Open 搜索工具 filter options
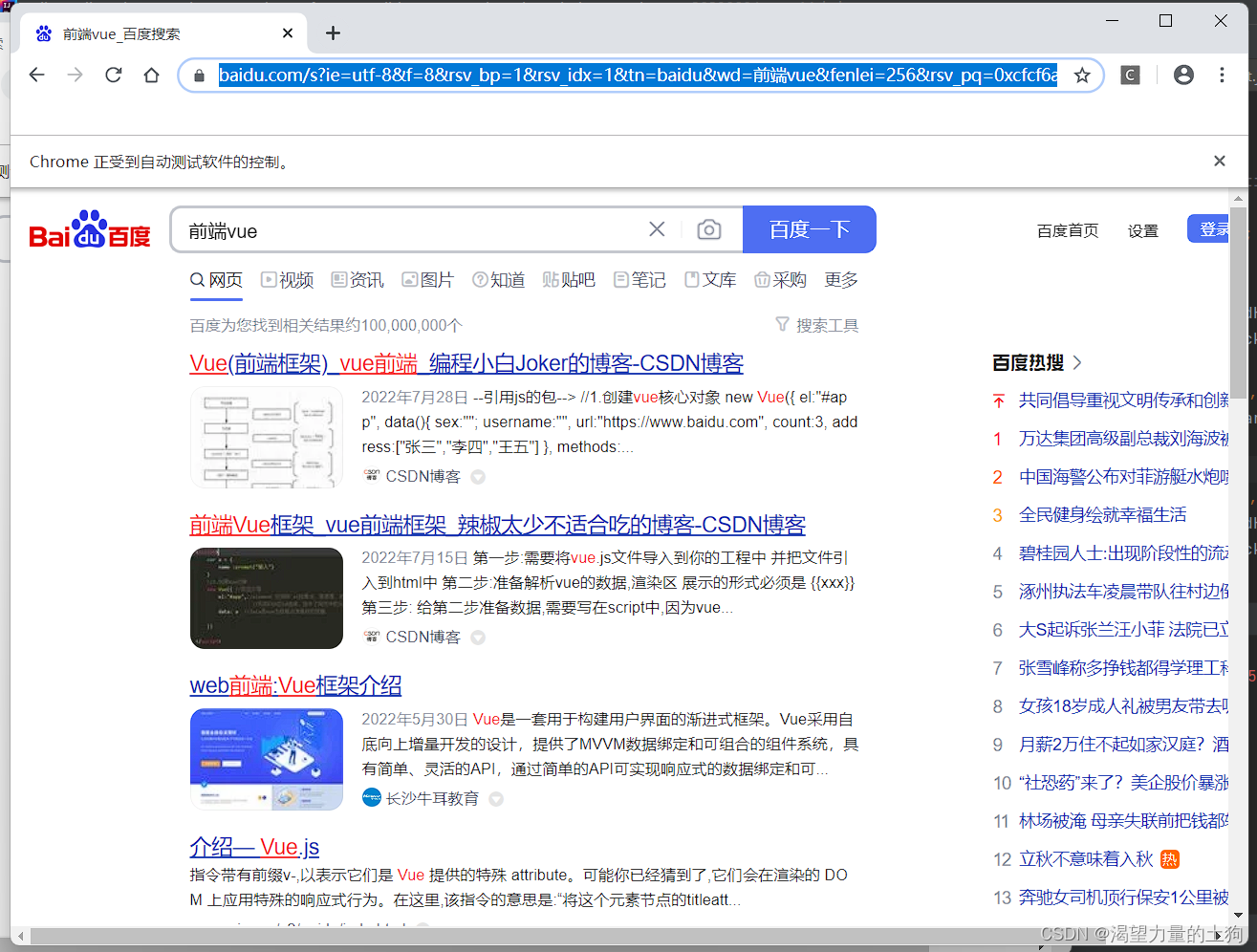This screenshot has width=1257, height=952. click(817, 325)
